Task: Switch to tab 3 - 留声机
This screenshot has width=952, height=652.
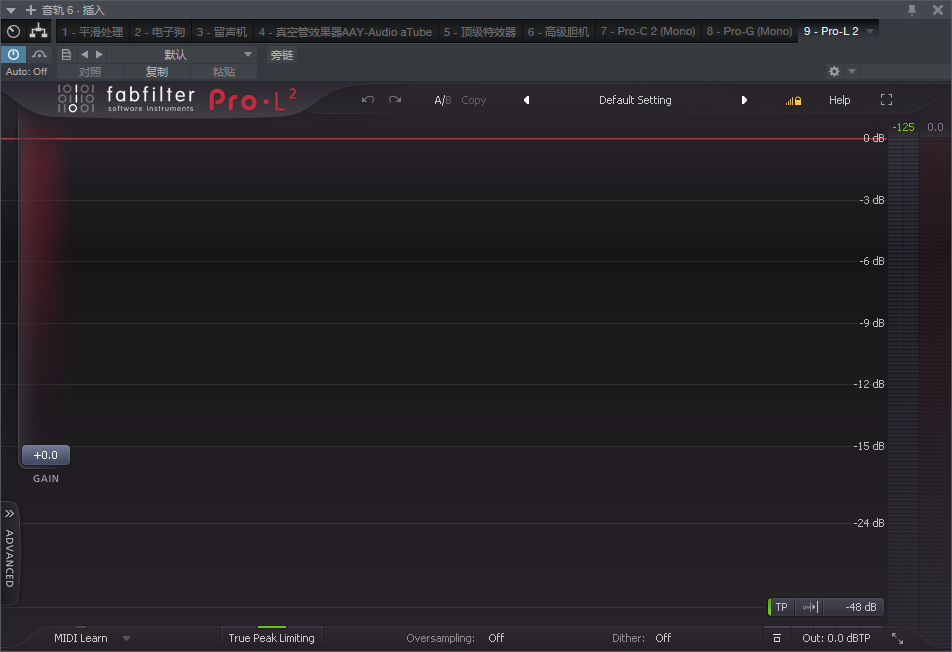Action: click(222, 32)
